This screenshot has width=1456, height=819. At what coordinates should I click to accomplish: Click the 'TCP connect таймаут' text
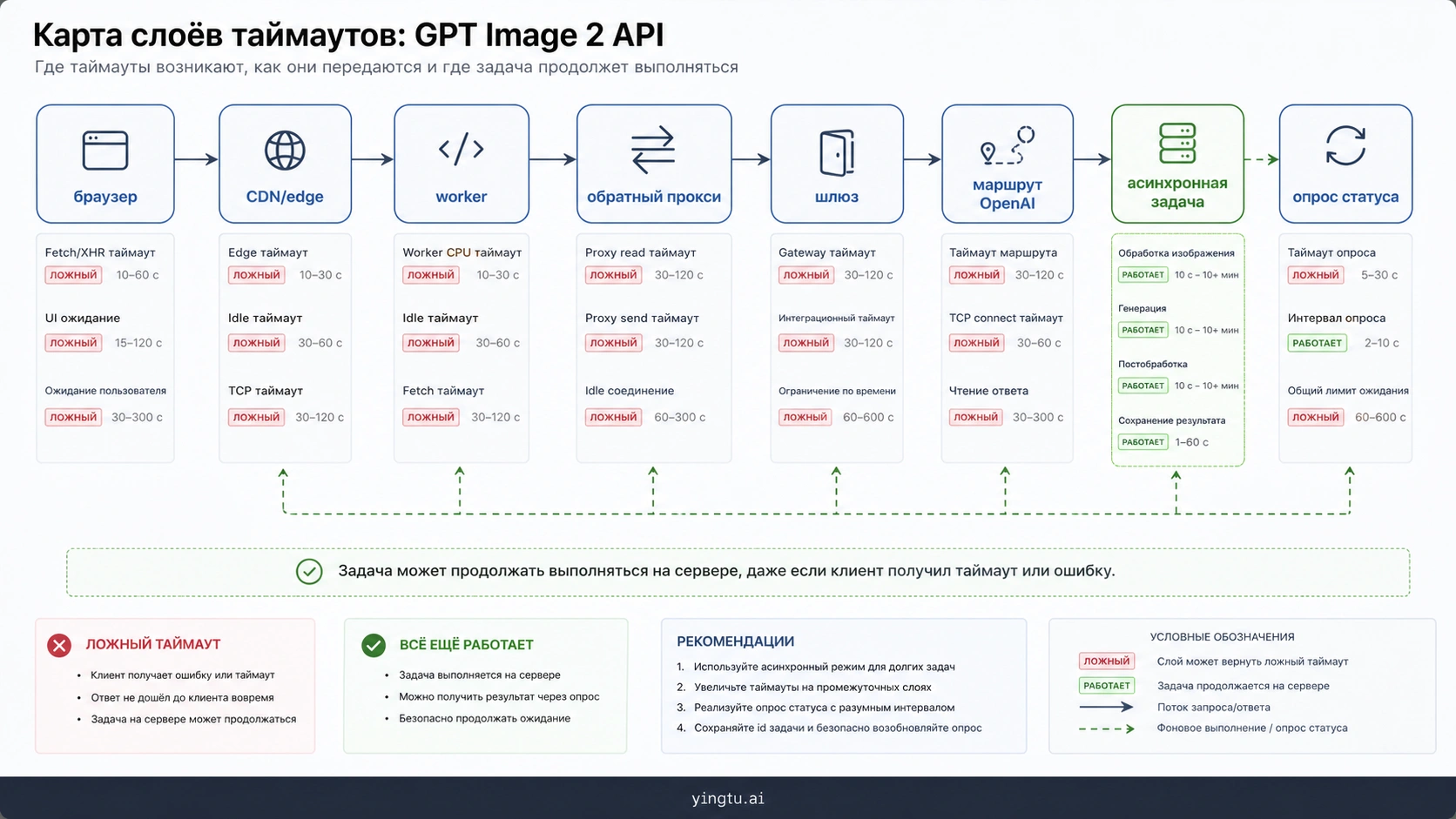pyautogui.click(x=1006, y=319)
